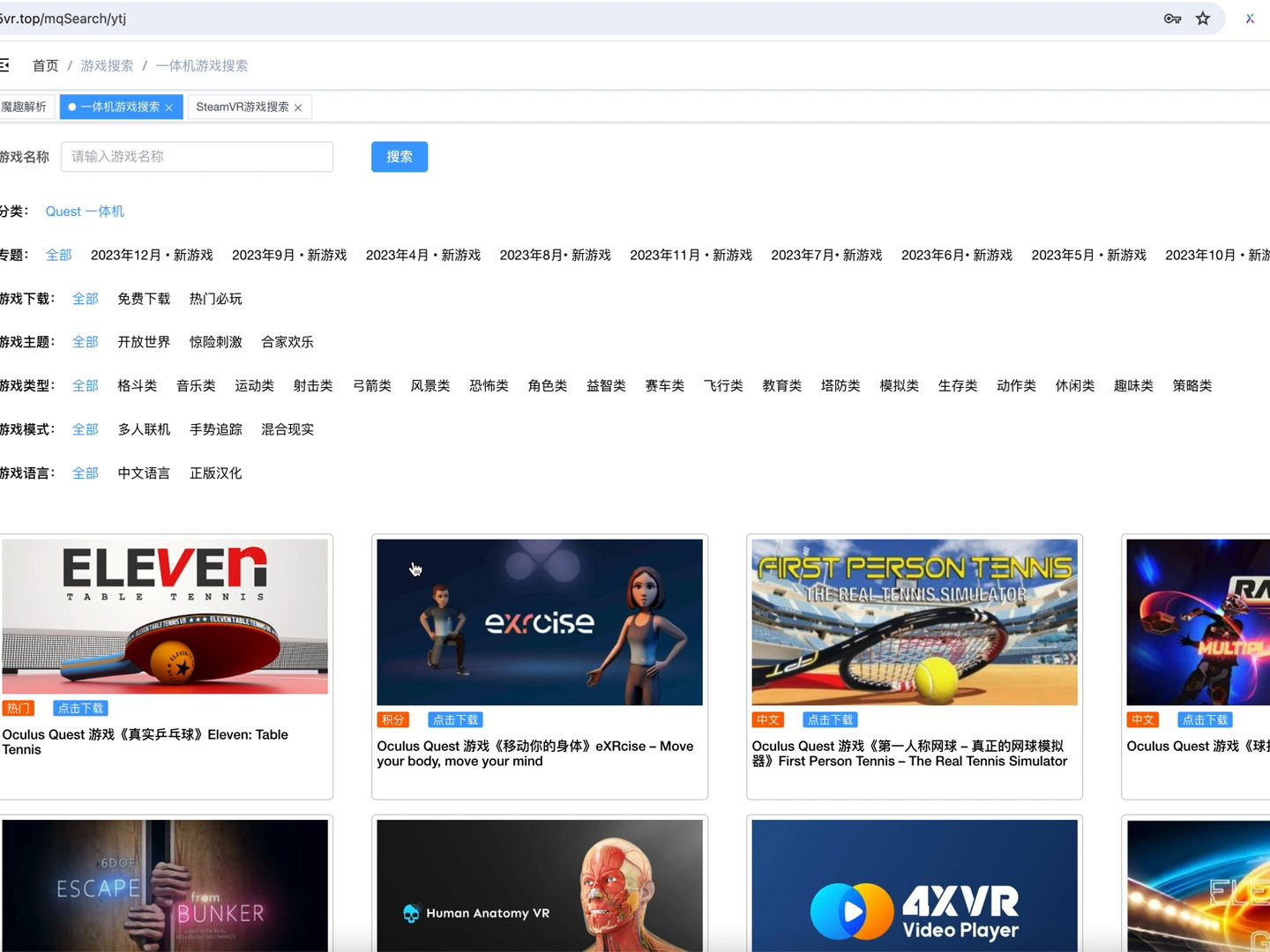Filter games by 弓箭类 type
Viewport: 1270px width, 952px height.
372,386
